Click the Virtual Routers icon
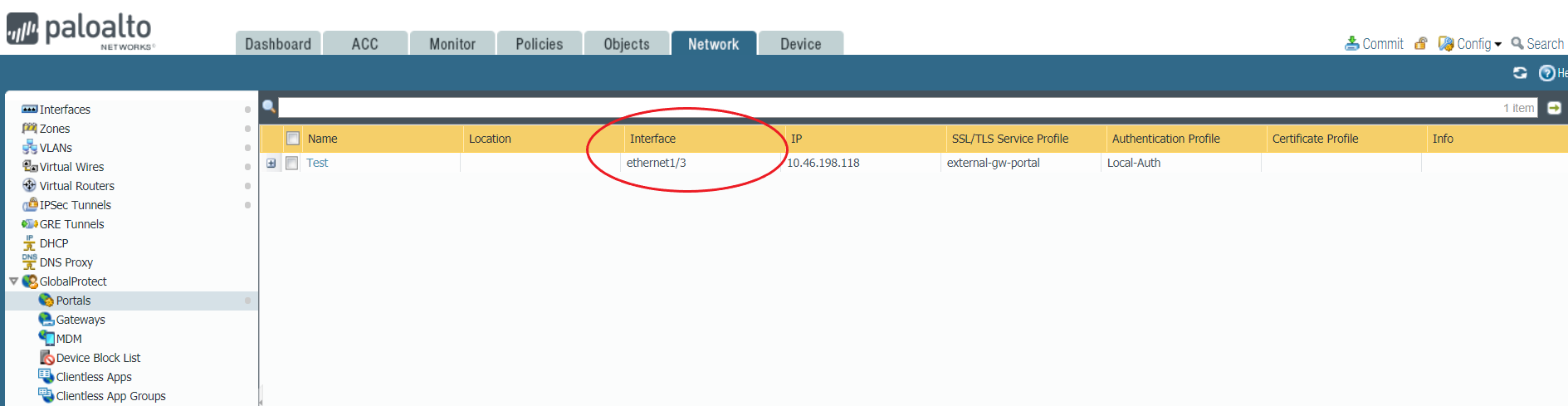 click(29, 186)
